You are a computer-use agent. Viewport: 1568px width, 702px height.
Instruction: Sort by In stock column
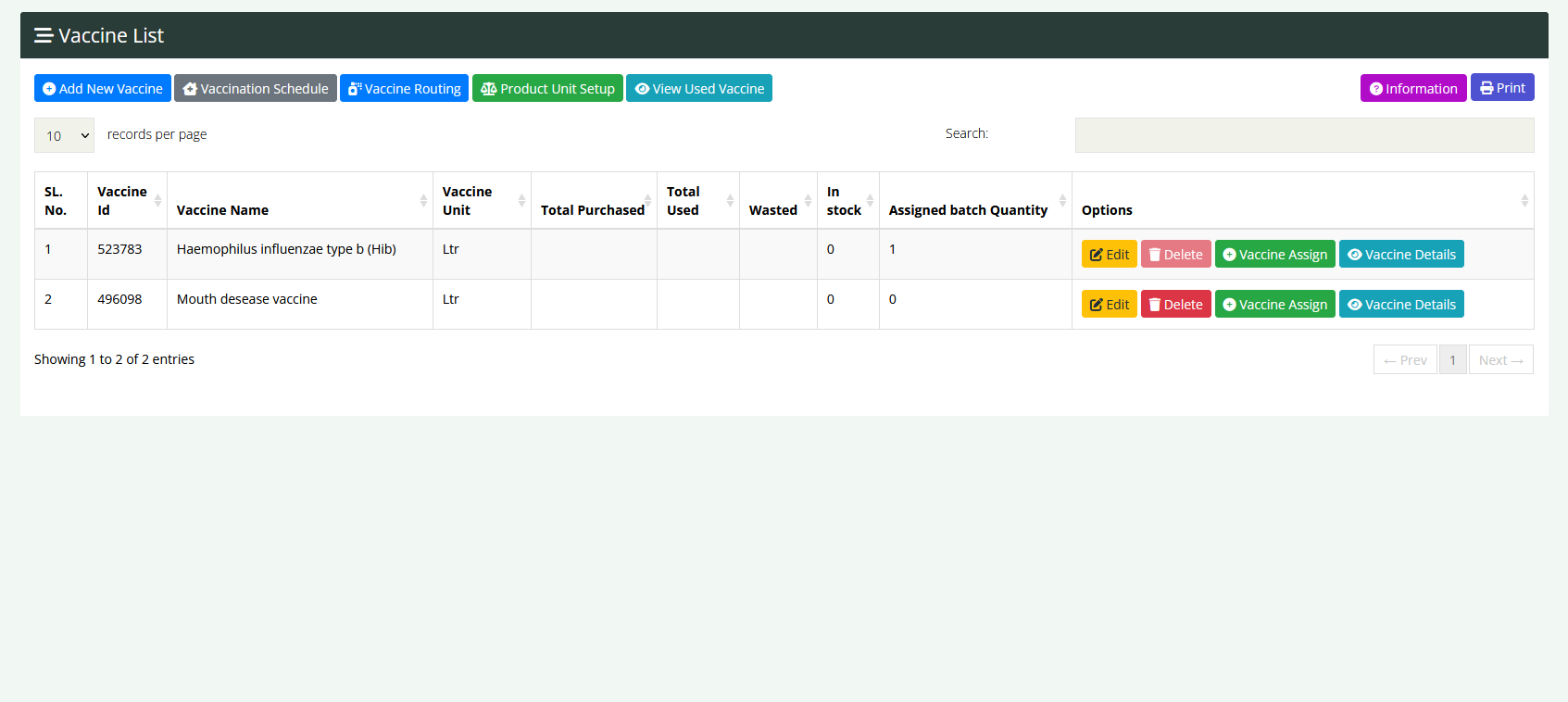847,201
